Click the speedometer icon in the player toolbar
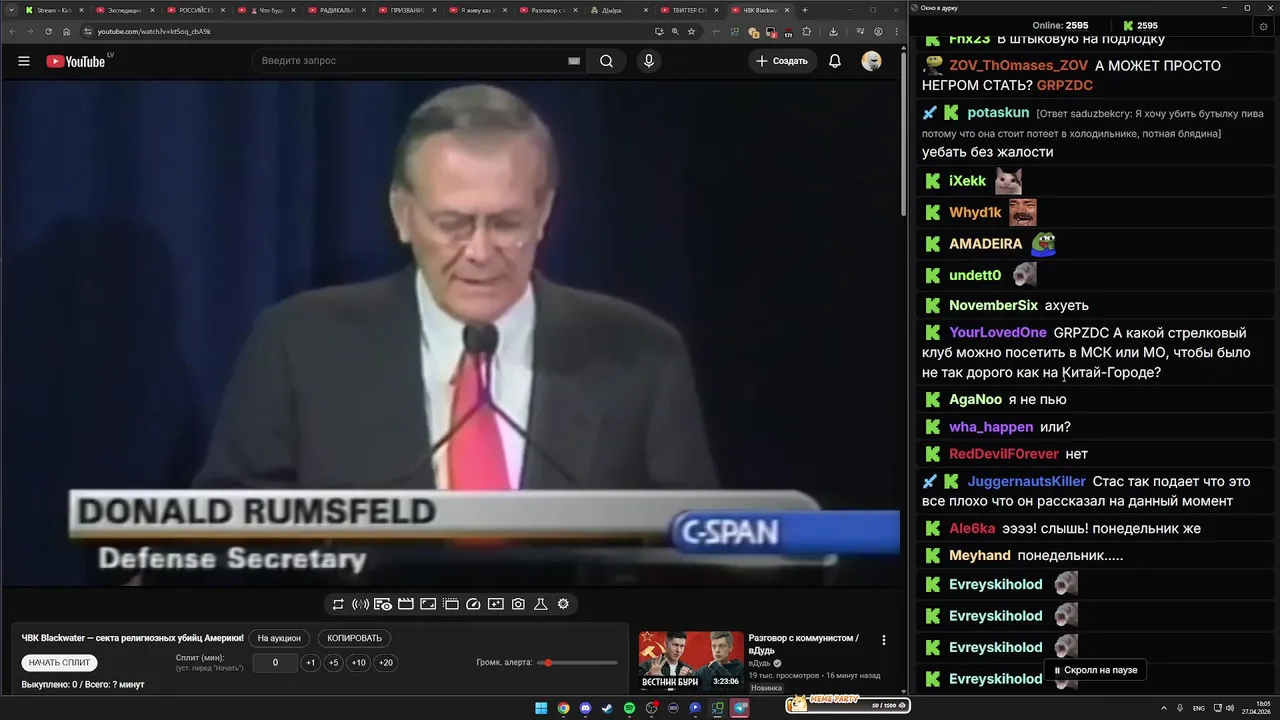The image size is (1280, 720). tap(473, 604)
